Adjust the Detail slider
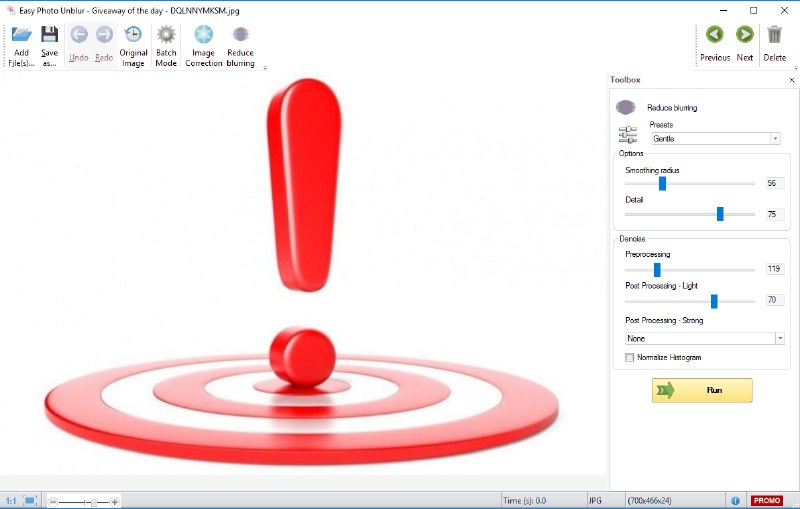Viewport: 800px width, 509px height. pyautogui.click(x=720, y=214)
